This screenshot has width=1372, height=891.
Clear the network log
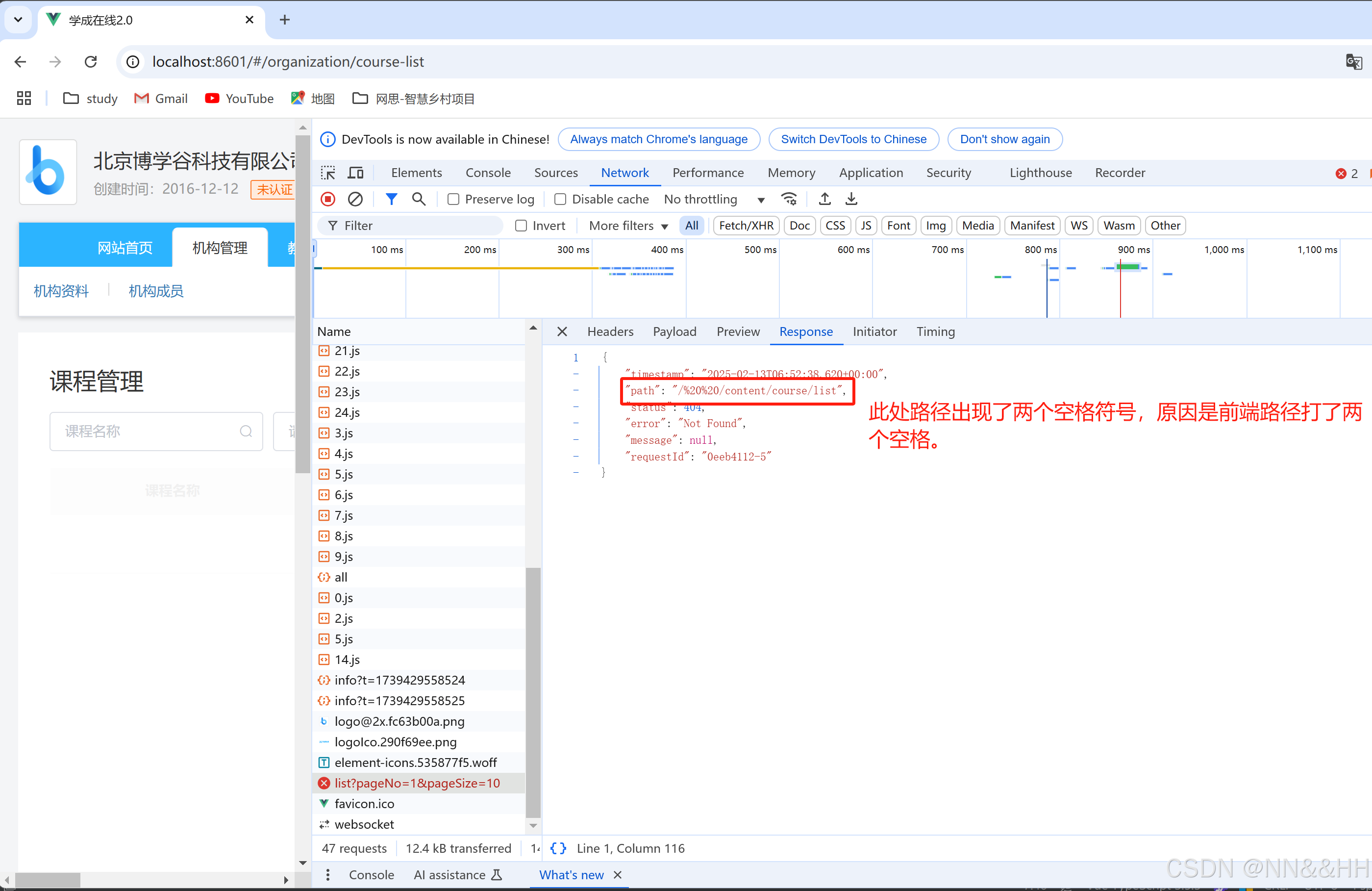(355, 199)
